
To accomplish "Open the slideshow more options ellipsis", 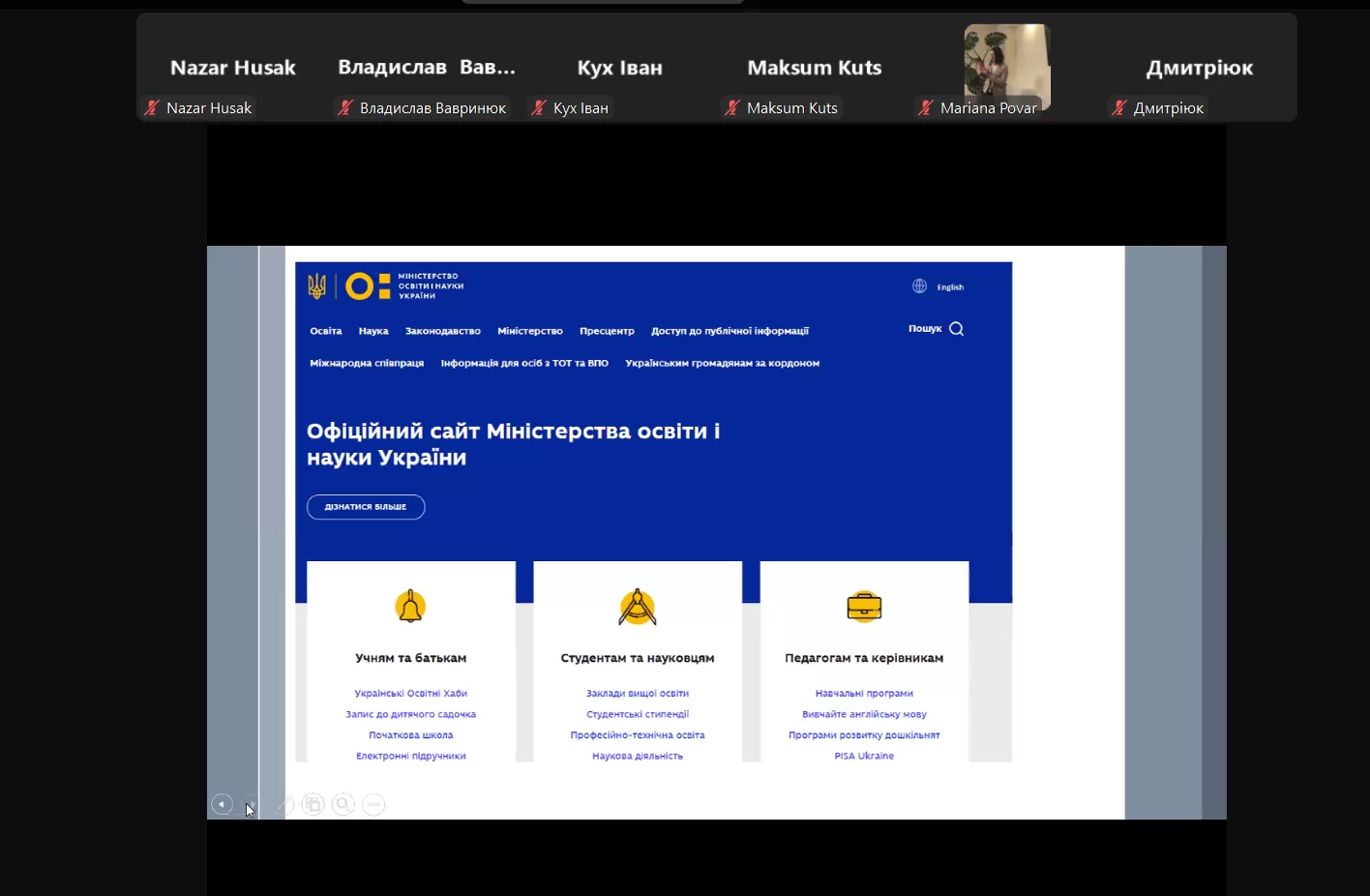I will pyautogui.click(x=373, y=804).
